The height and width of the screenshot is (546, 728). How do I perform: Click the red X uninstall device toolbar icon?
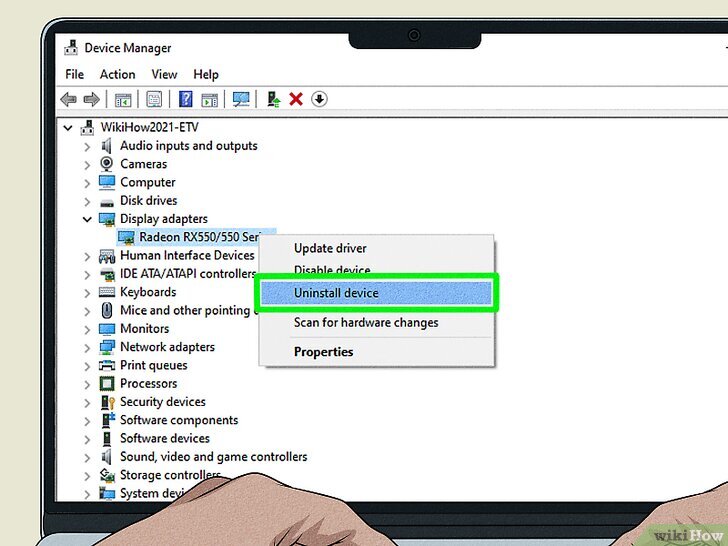point(296,99)
